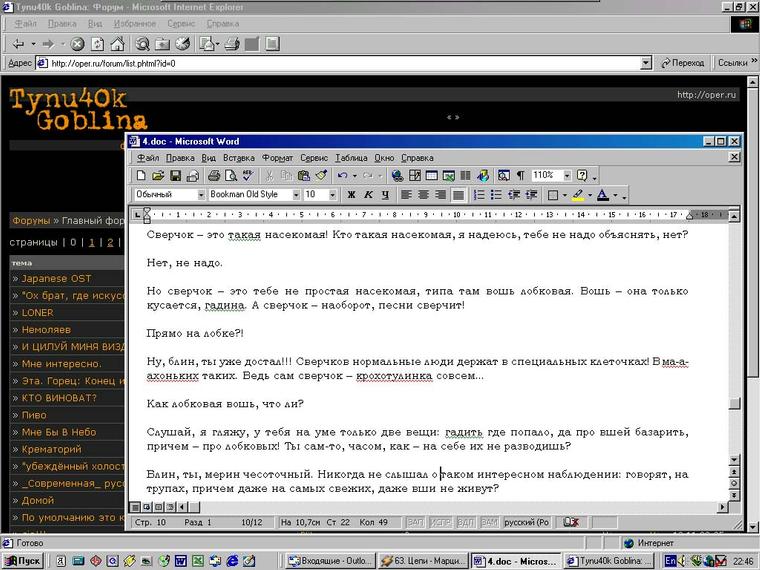
Task: Click the Save icon in Word toolbar
Action: pyautogui.click(x=176, y=176)
